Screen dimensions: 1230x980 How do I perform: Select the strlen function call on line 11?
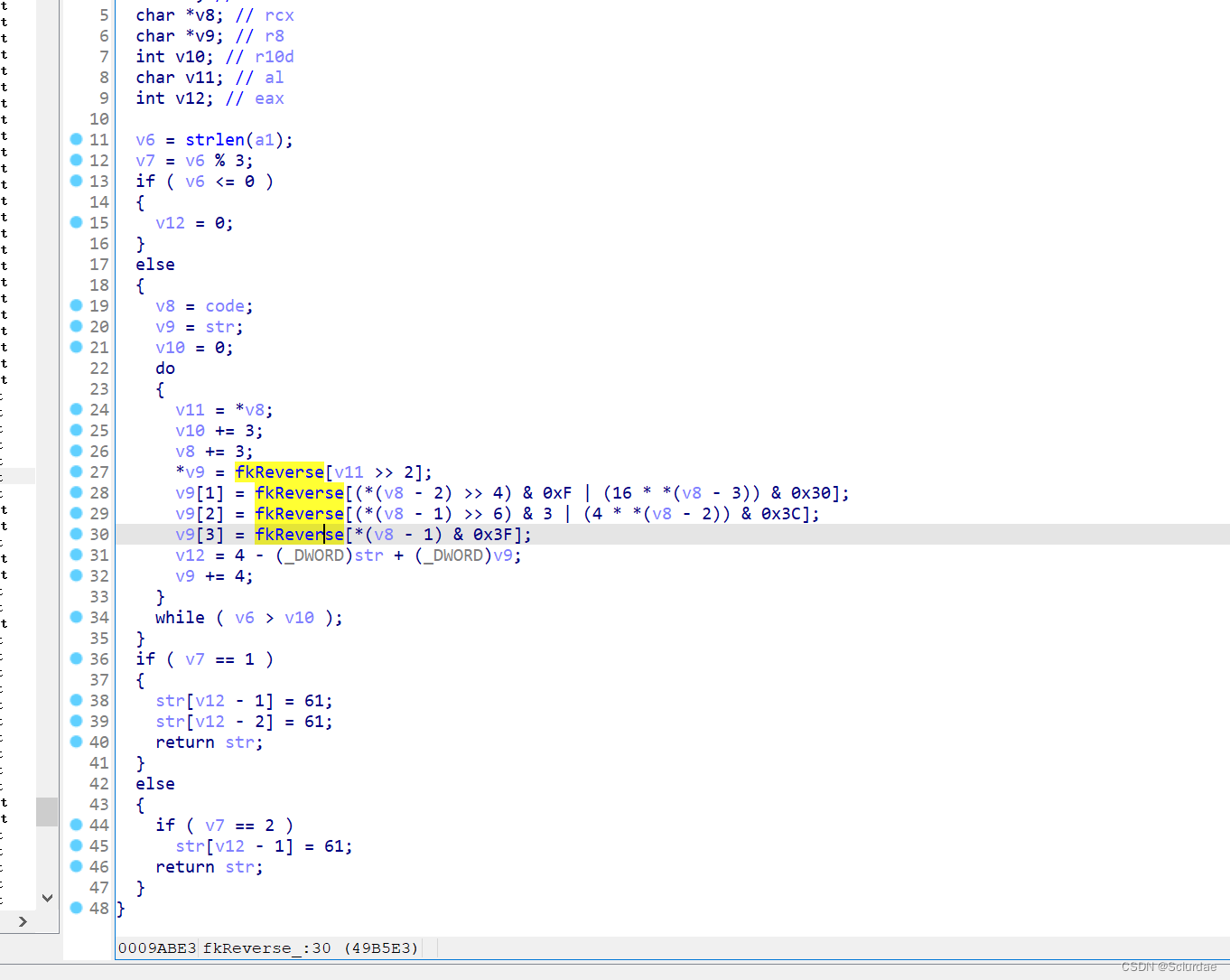pos(215,140)
